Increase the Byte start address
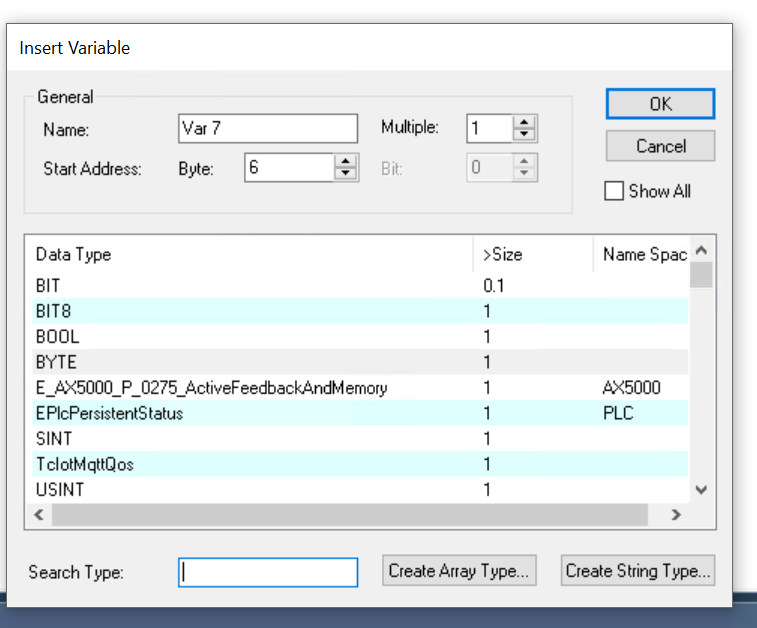The height and width of the screenshot is (628, 757). point(346,161)
